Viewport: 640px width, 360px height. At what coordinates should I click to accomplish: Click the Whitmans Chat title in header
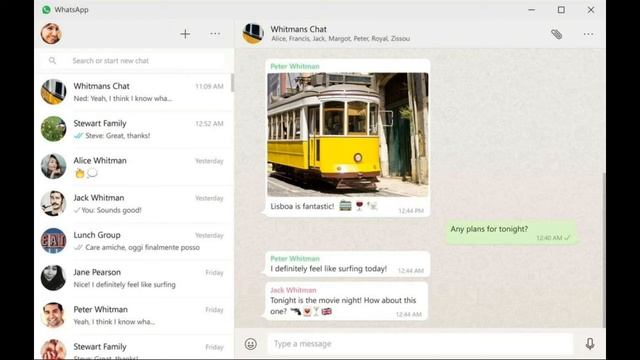coord(298,29)
